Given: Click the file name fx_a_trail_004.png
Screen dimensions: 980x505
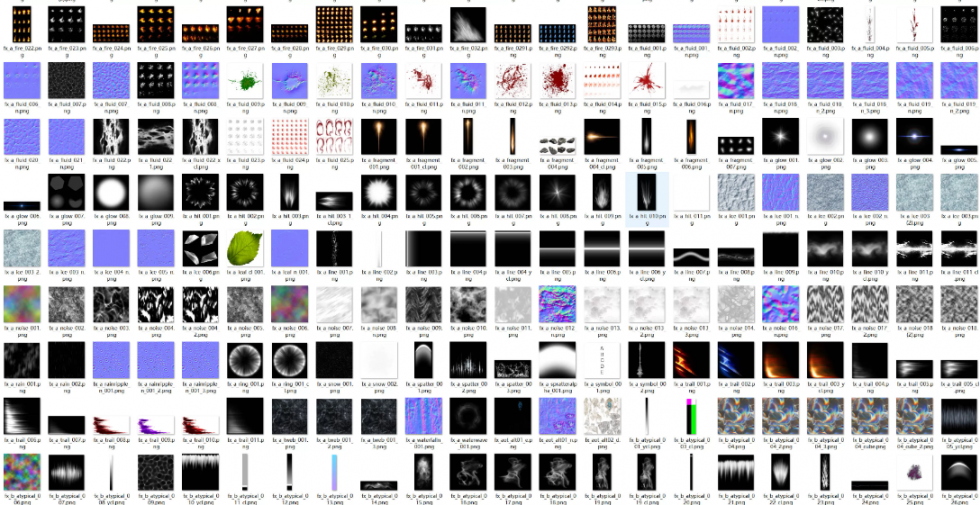Looking at the screenshot, I should 870,386.
